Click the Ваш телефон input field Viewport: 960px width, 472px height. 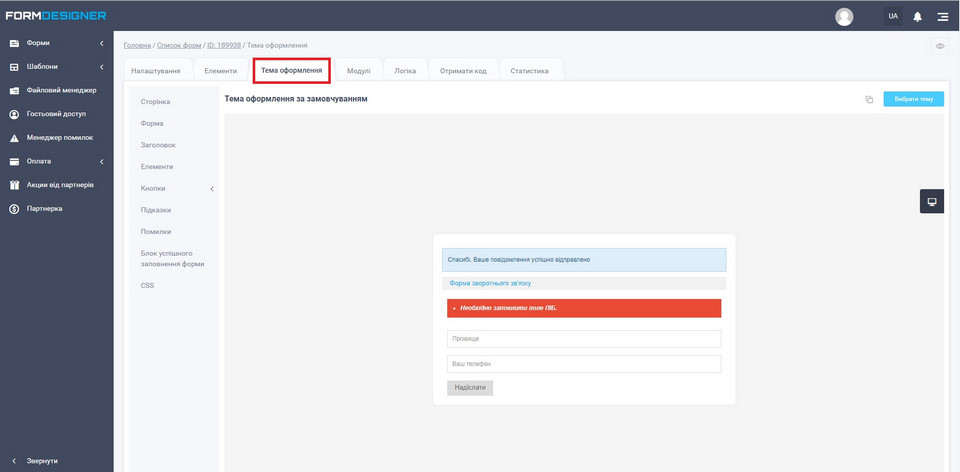[x=584, y=364]
